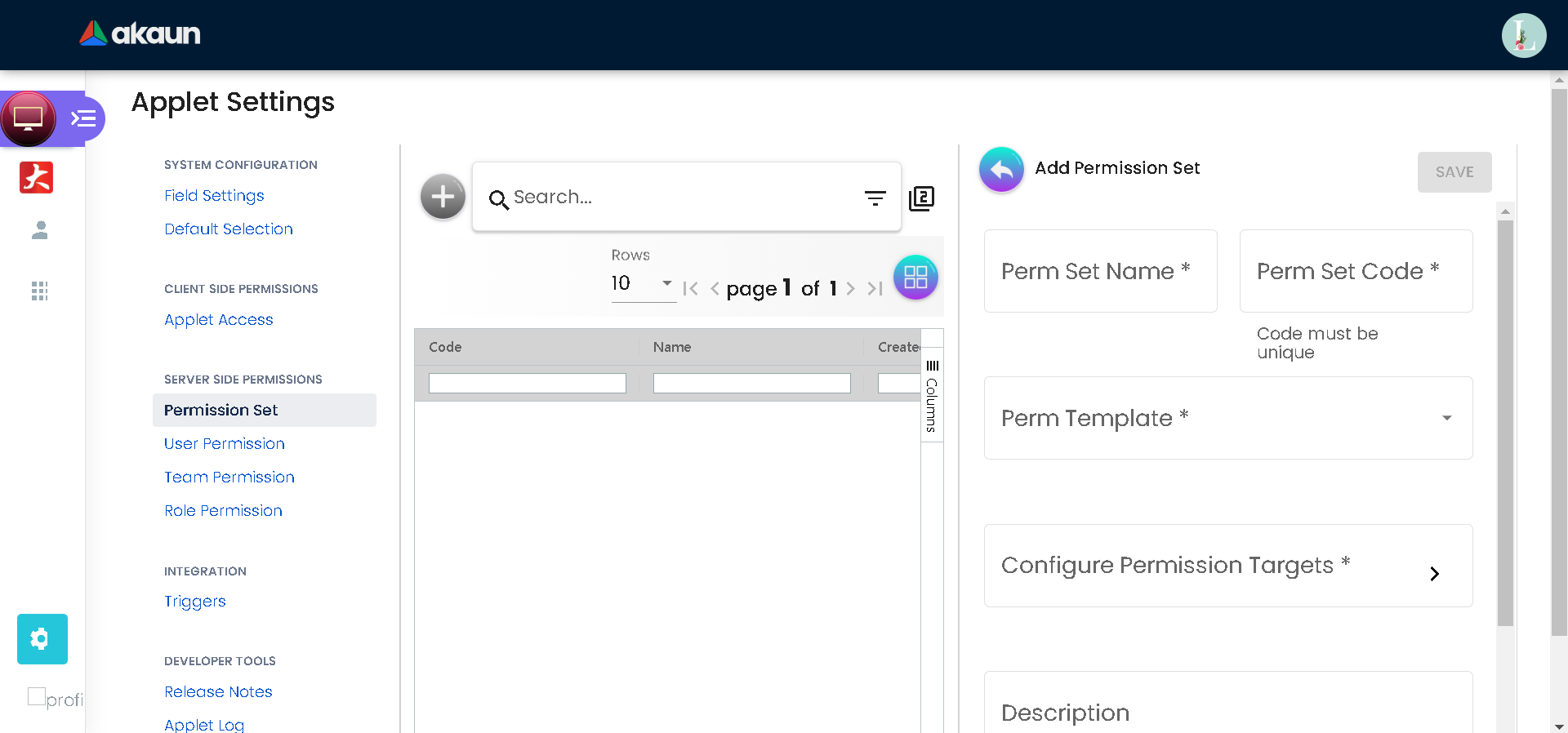
Task: Click the Perm Set Name field
Action: (x=1101, y=271)
